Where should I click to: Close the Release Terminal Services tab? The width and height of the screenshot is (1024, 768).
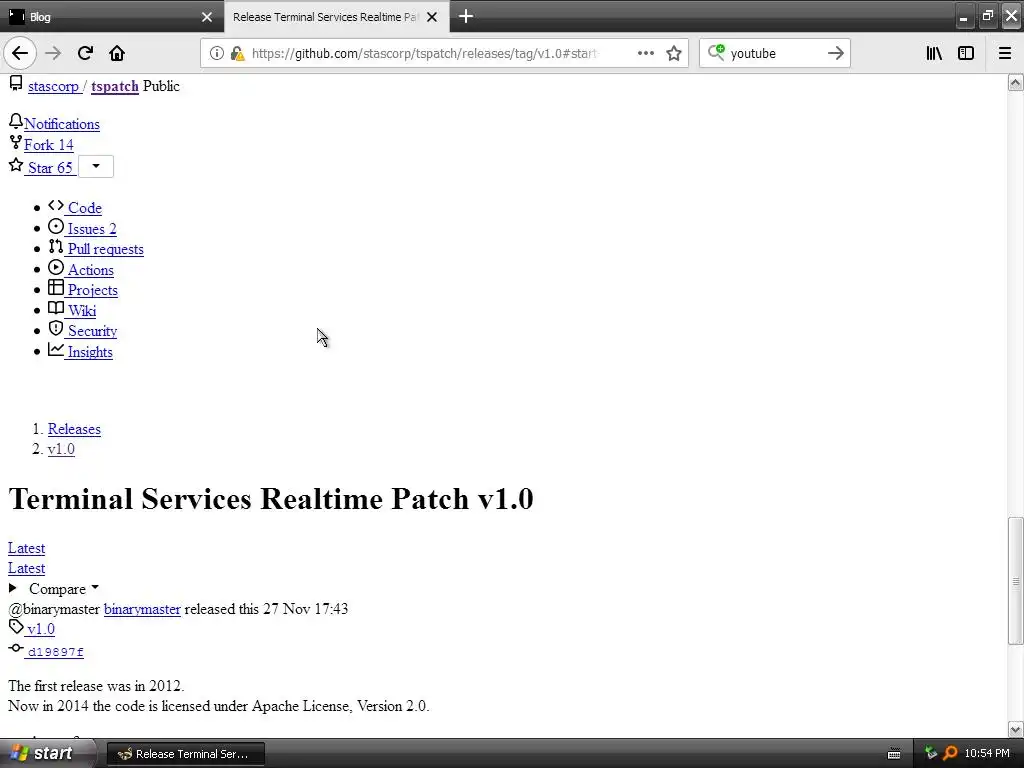click(432, 17)
